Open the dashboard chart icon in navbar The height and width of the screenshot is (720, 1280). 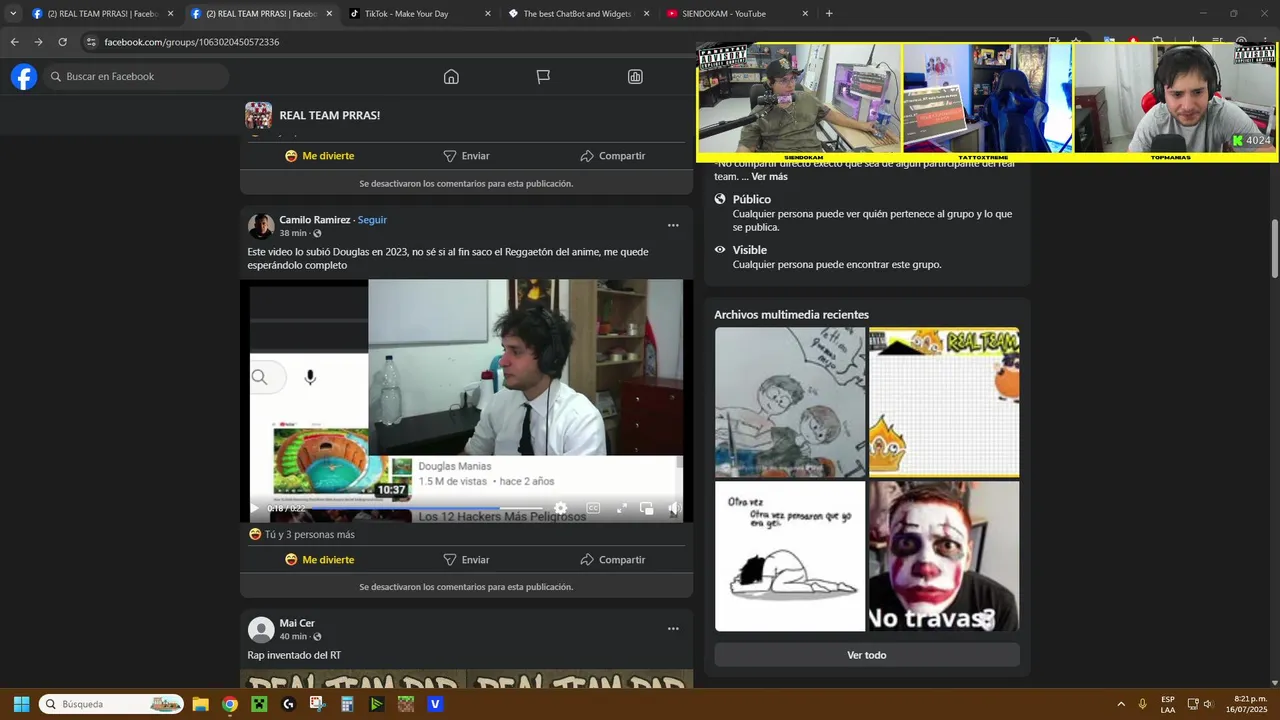coord(635,77)
